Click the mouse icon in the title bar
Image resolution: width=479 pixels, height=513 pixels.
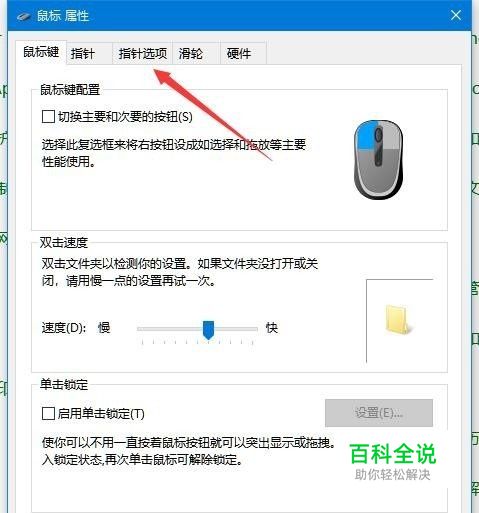pyautogui.click(x=23, y=16)
